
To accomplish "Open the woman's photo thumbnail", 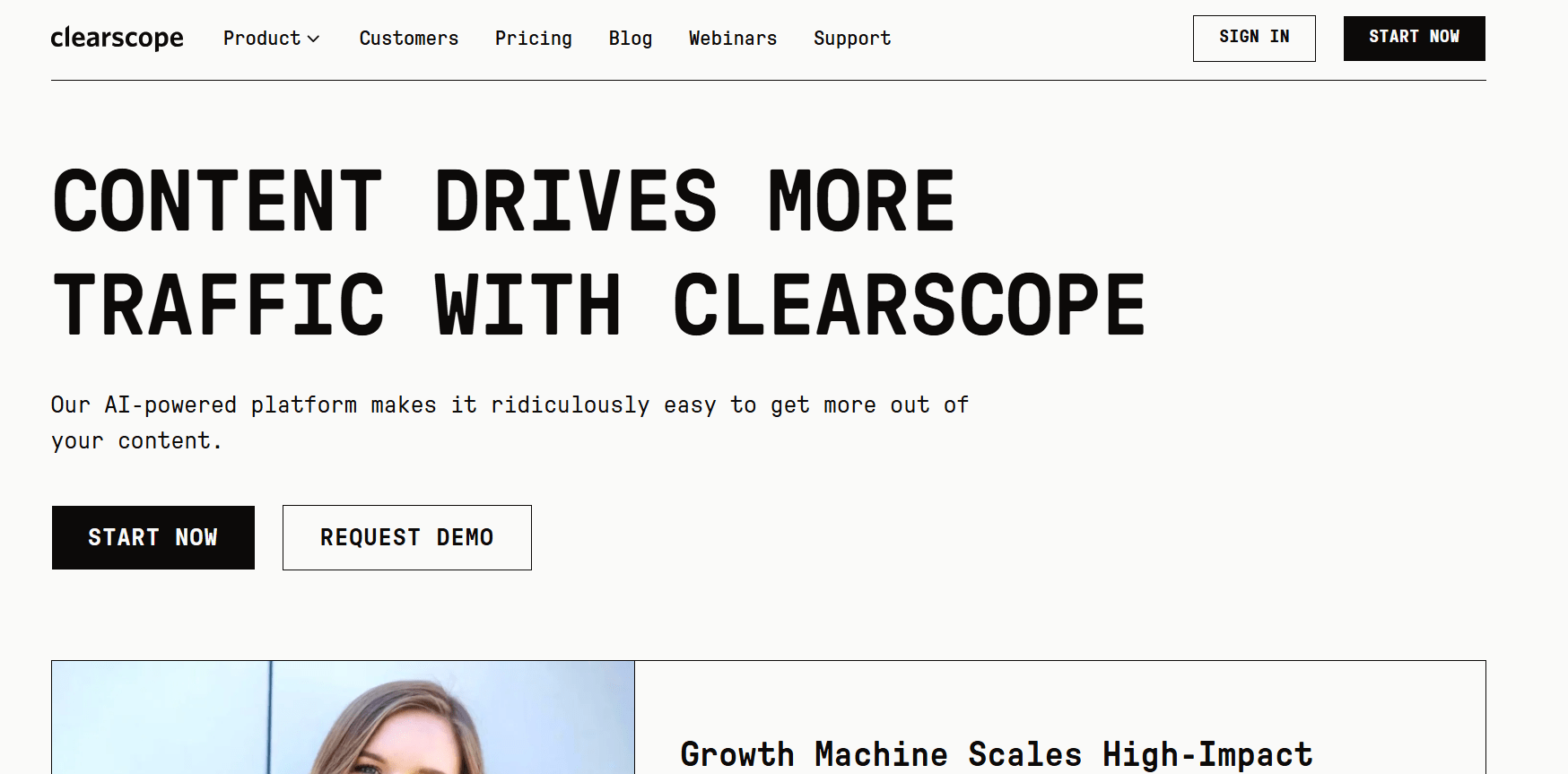I will 344,717.
